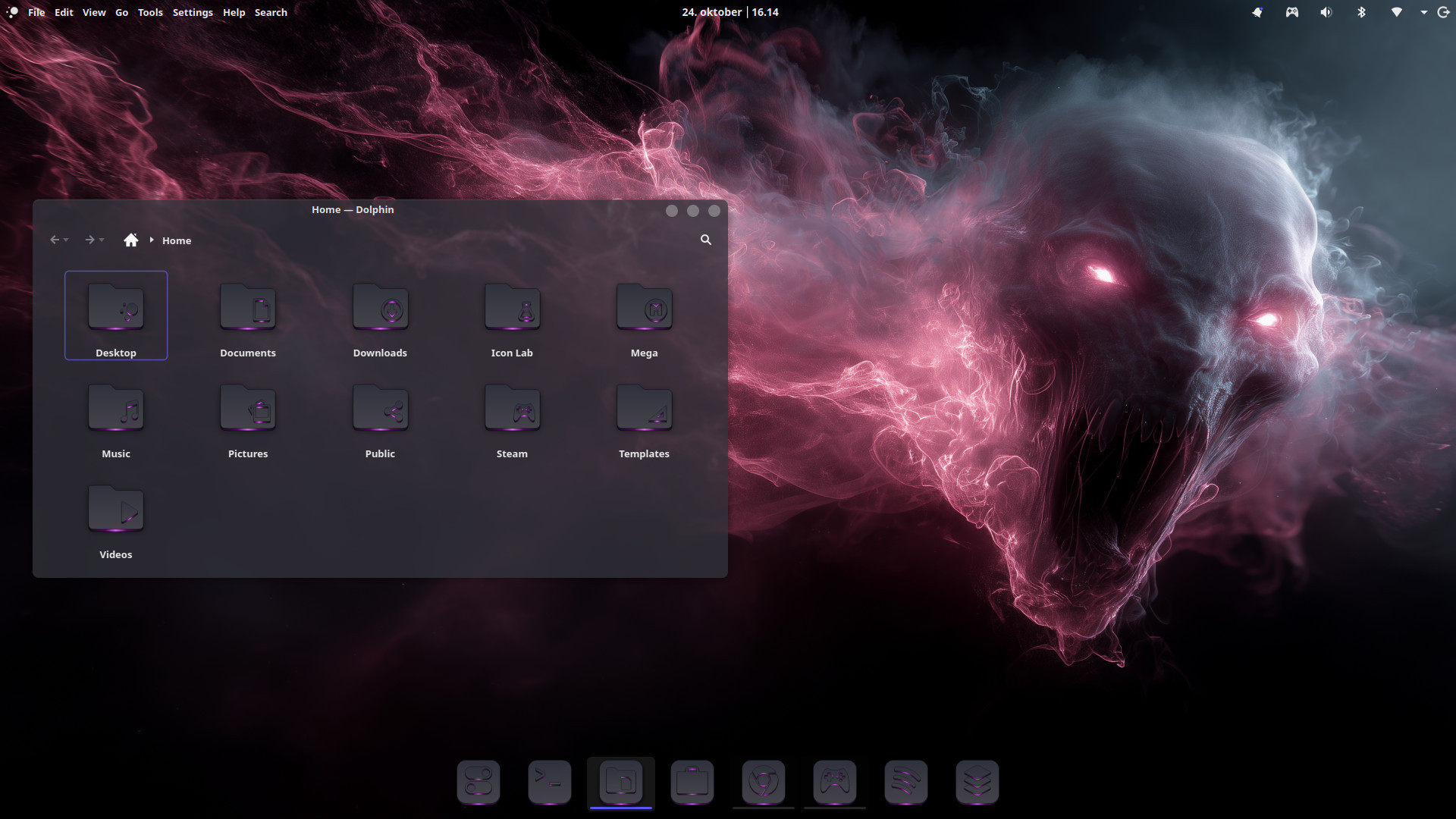Go to Home via house icon
Screen dimensions: 1456x819
click(131, 240)
